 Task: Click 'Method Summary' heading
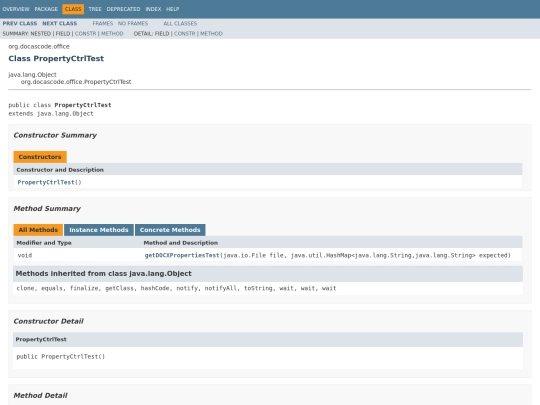47,208
